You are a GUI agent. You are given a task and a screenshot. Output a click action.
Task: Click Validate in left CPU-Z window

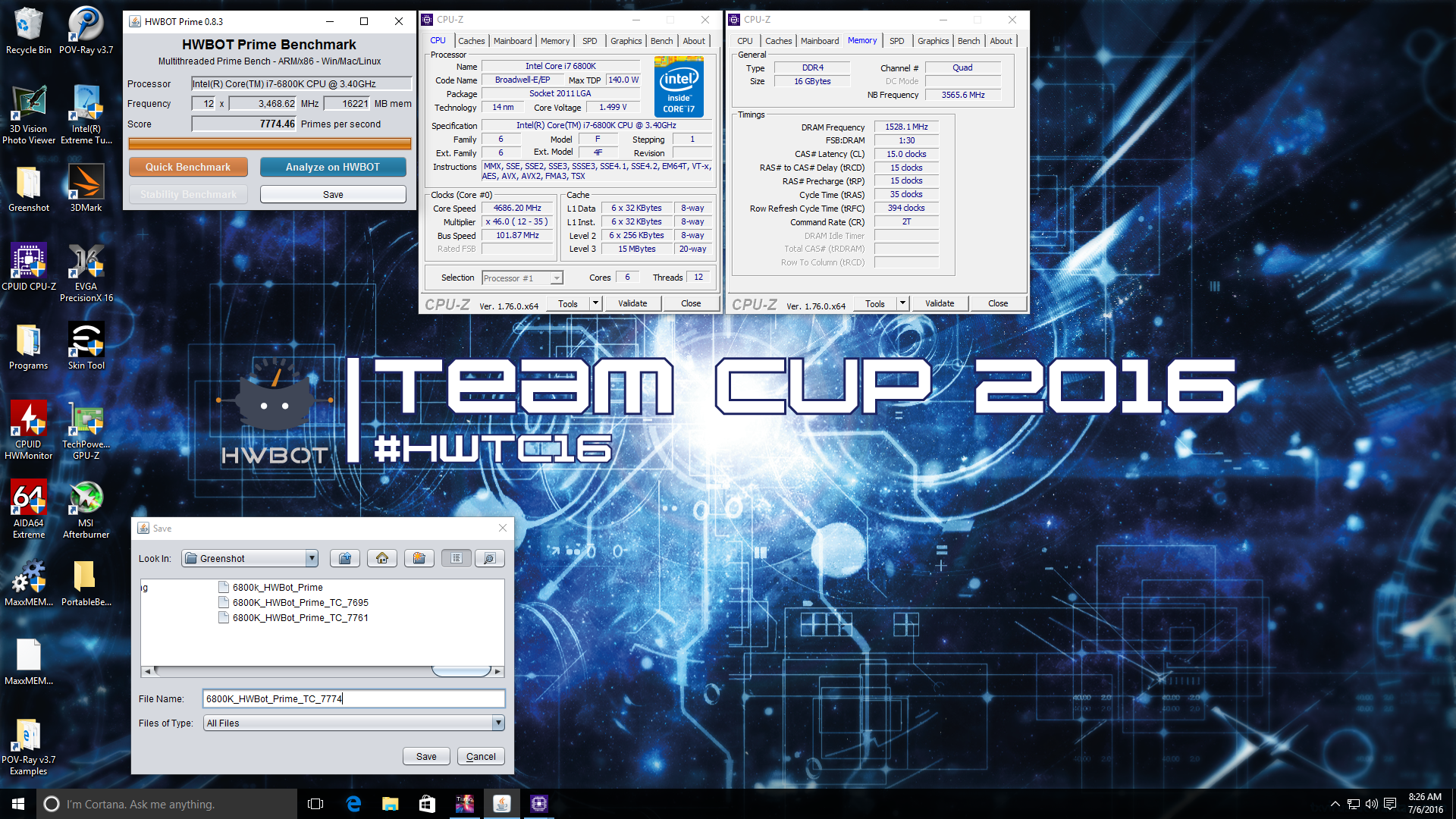[632, 303]
